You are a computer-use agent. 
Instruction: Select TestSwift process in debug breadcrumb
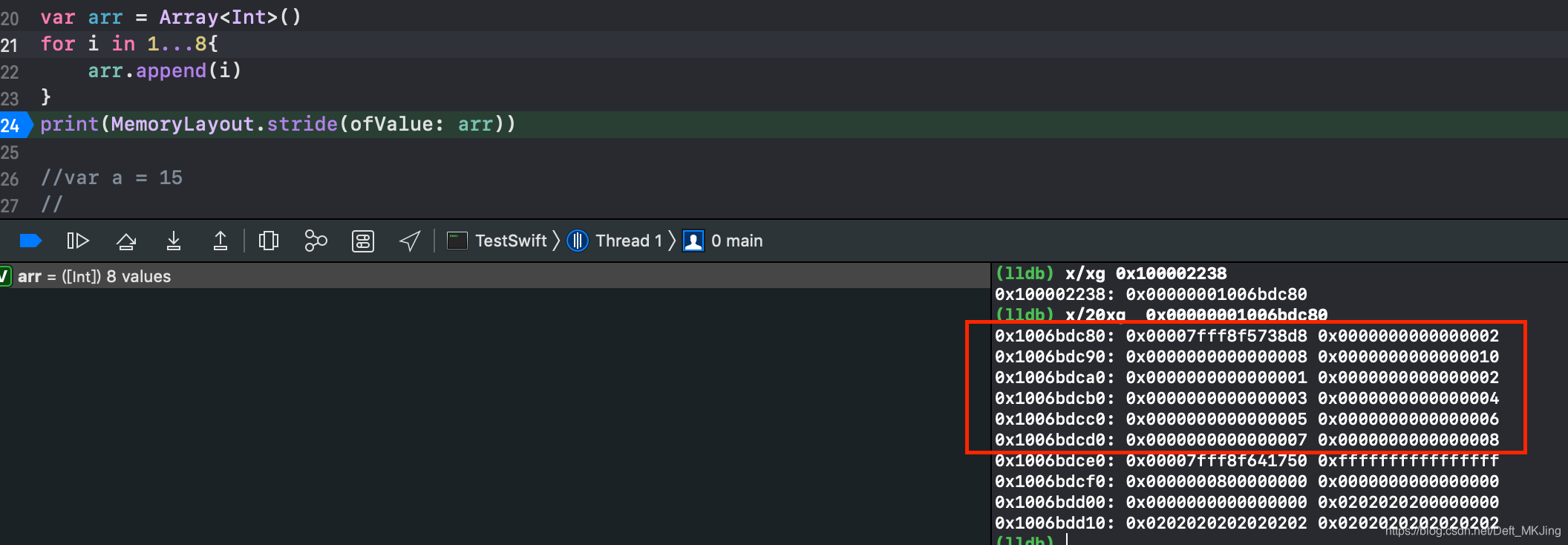(x=511, y=241)
